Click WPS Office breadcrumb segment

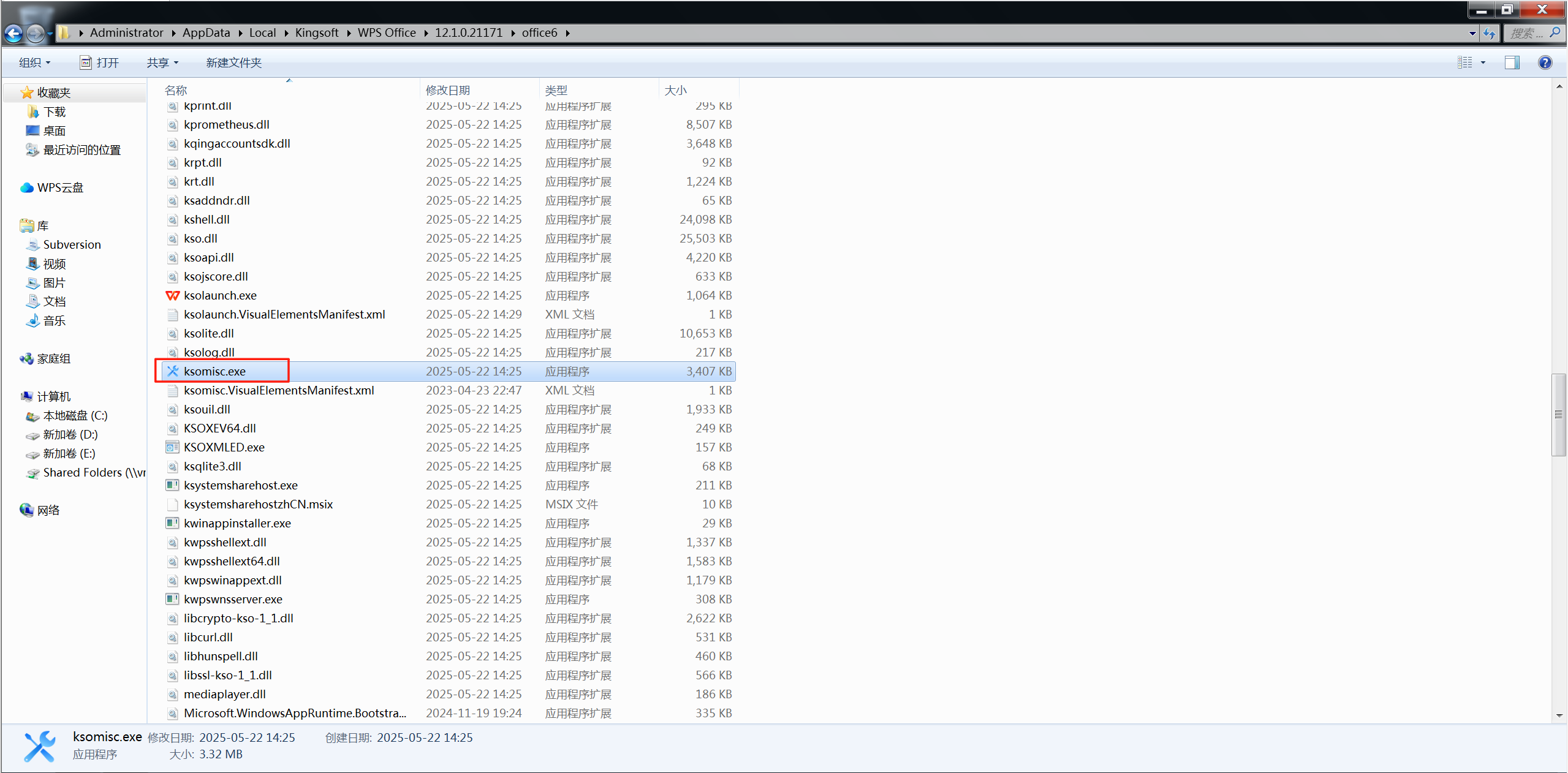coord(387,33)
